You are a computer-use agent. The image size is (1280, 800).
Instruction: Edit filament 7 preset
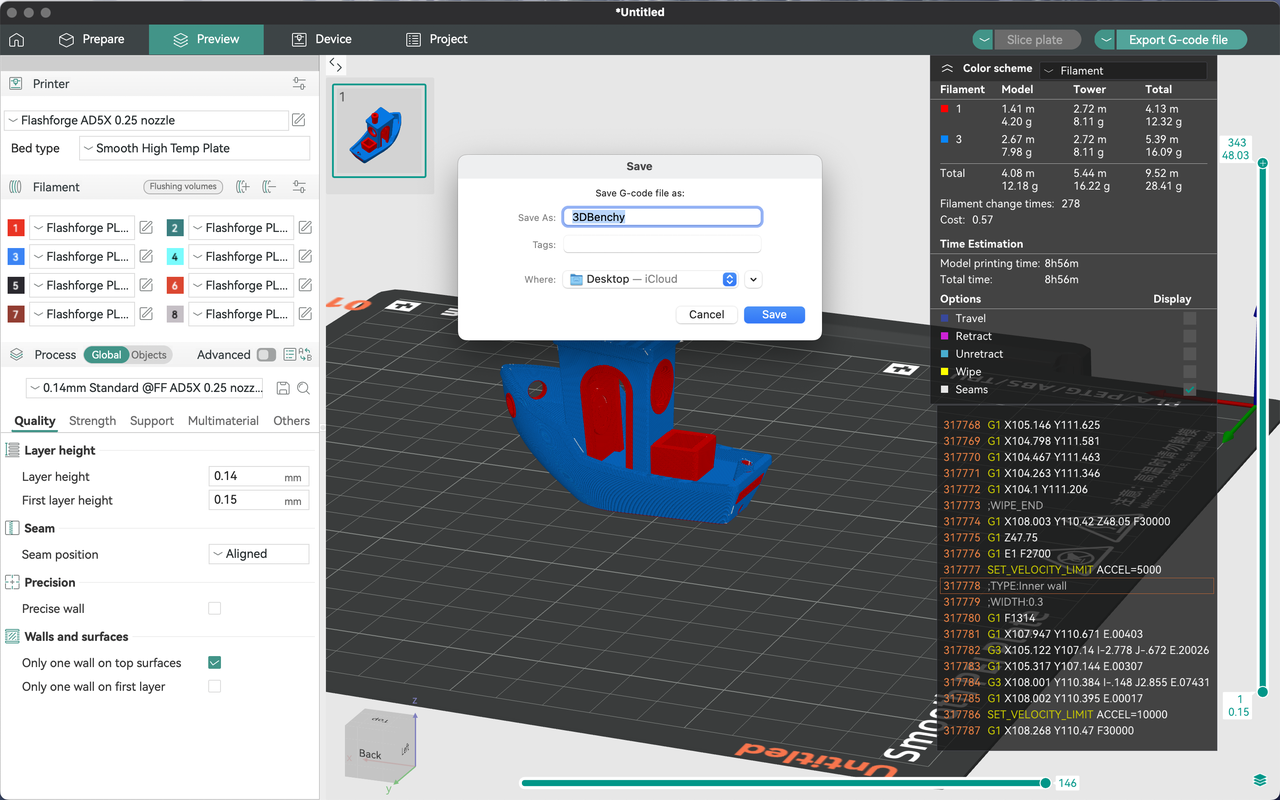coord(146,314)
